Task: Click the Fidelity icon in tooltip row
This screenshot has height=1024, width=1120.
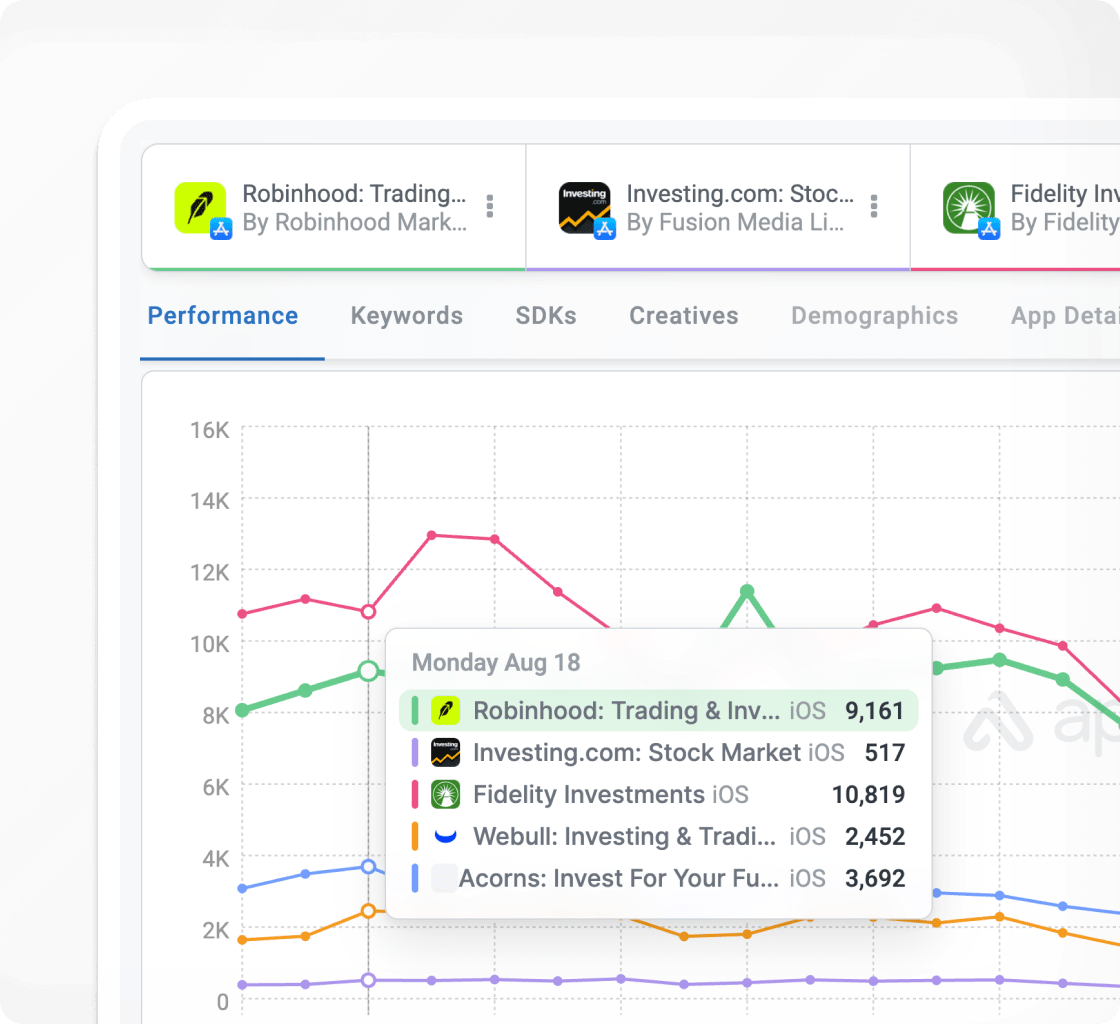Action: (x=446, y=794)
